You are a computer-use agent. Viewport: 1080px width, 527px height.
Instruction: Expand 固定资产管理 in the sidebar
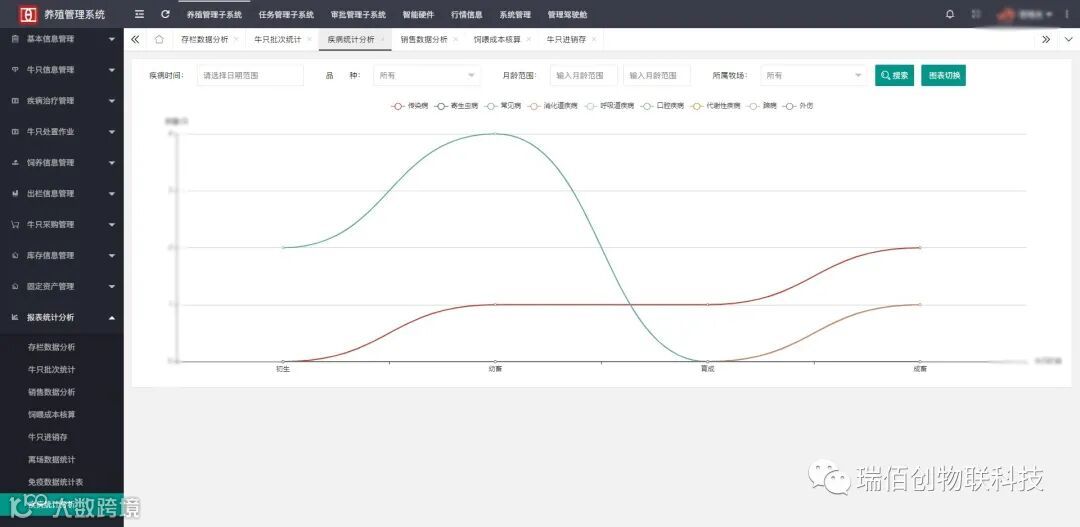[x=62, y=287]
